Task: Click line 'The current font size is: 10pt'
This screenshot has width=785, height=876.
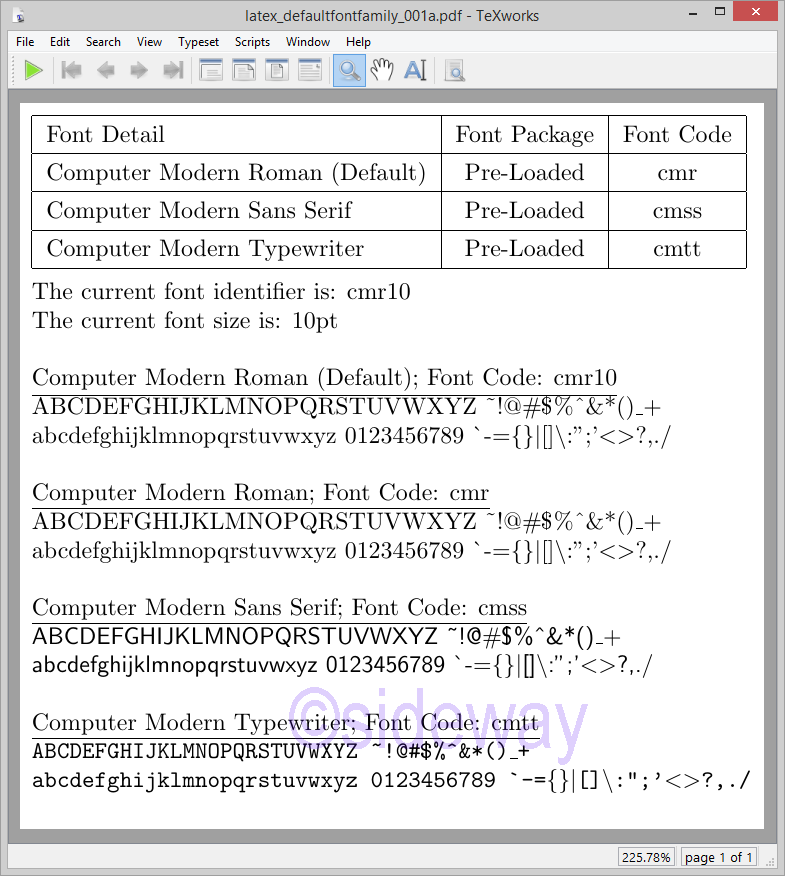Action: [x=185, y=321]
